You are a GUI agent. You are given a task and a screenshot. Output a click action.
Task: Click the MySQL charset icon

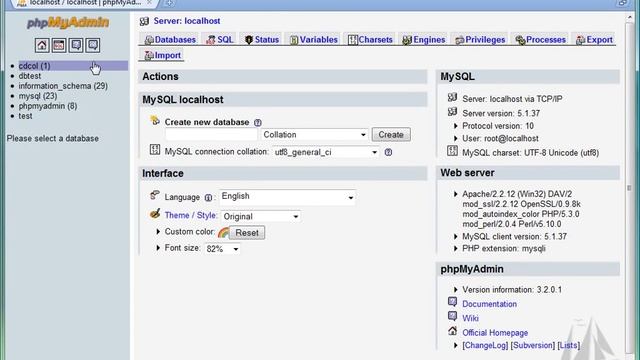click(452, 151)
